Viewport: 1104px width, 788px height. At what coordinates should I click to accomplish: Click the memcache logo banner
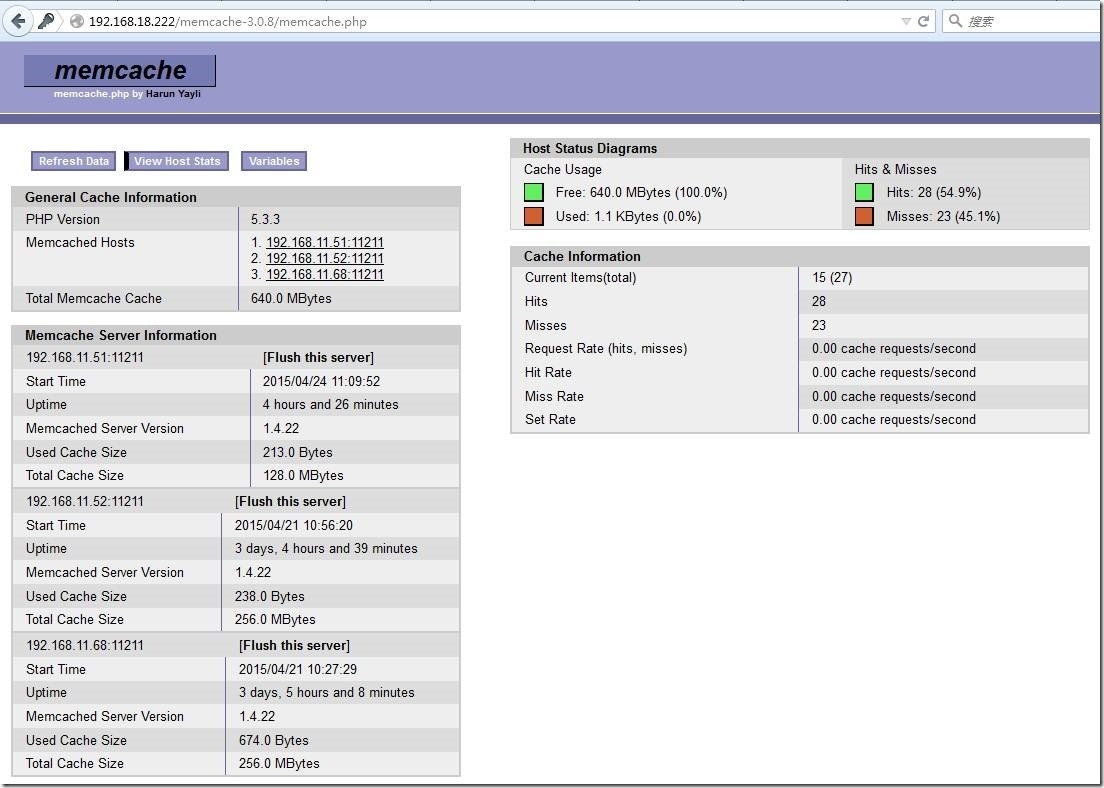(x=120, y=70)
